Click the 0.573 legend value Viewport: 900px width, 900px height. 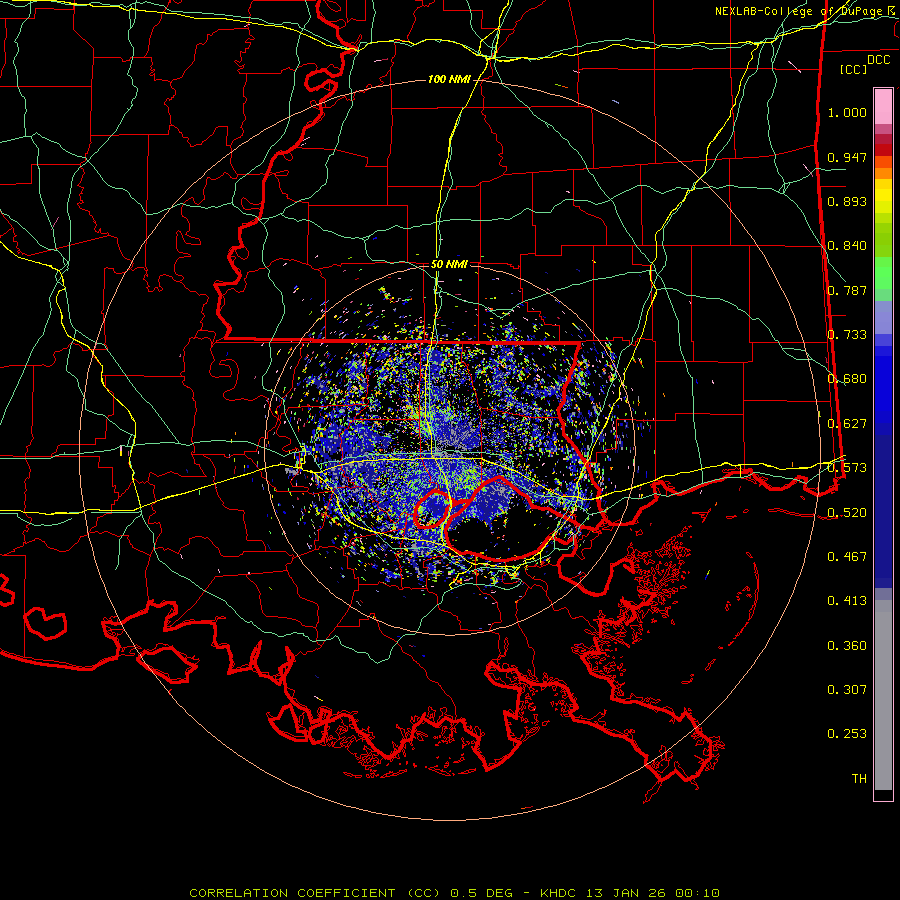(847, 468)
